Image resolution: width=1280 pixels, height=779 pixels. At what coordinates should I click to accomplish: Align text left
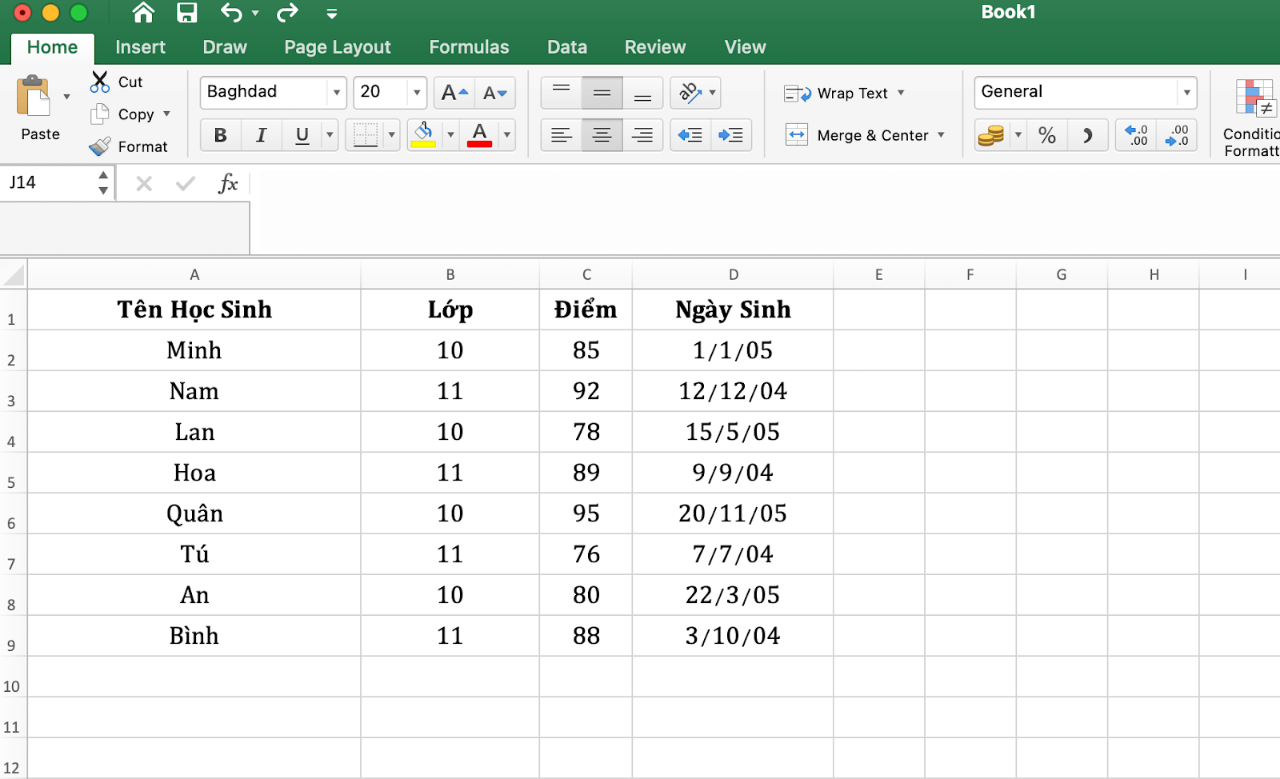click(x=561, y=135)
